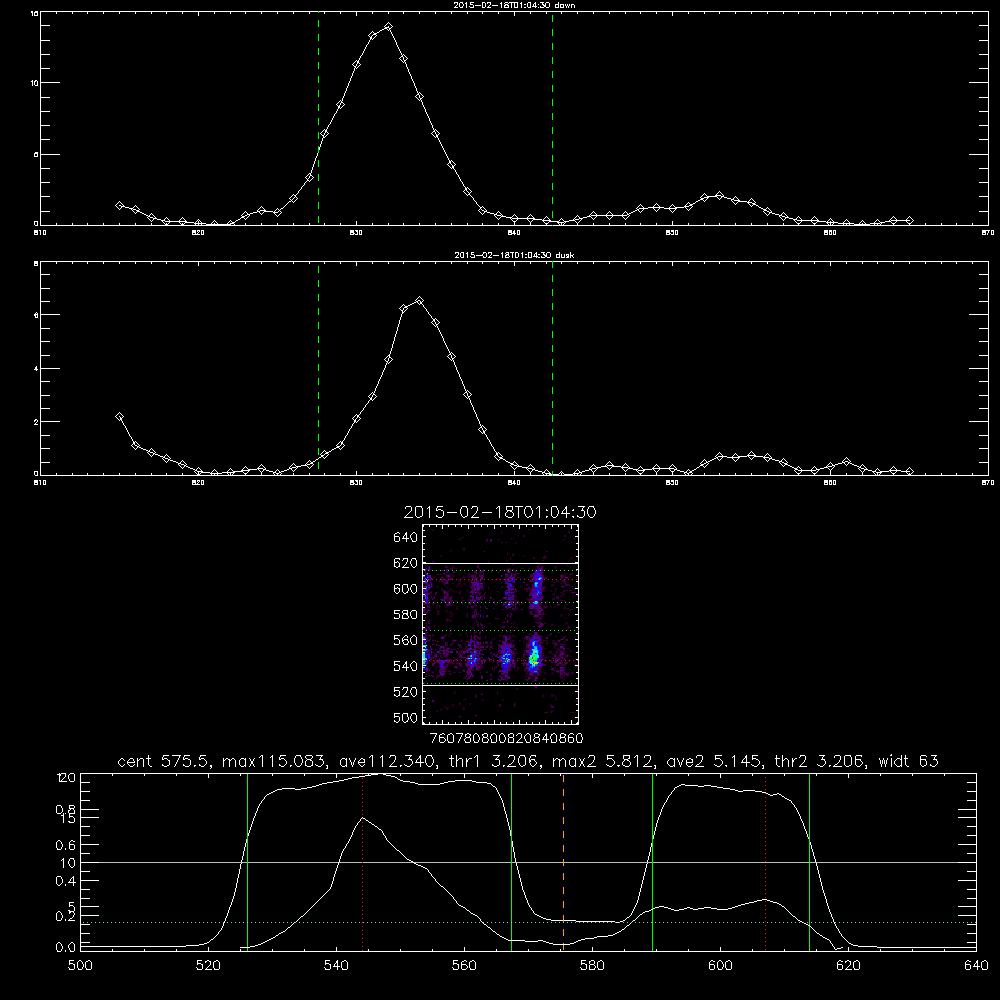Click the '580' y-axis label of spectral image
This screenshot has width=1000, height=1000.
[405, 615]
